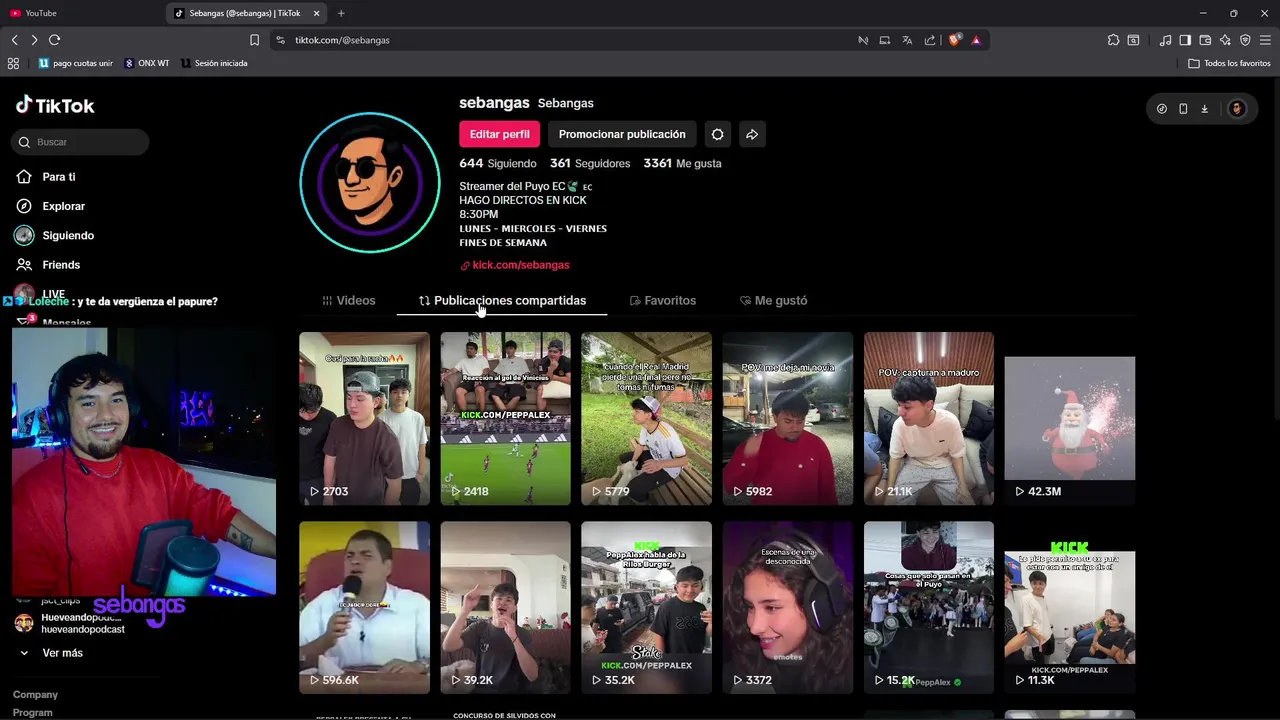
Task: Open the profile avatar menu at top right
Action: [1237, 109]
